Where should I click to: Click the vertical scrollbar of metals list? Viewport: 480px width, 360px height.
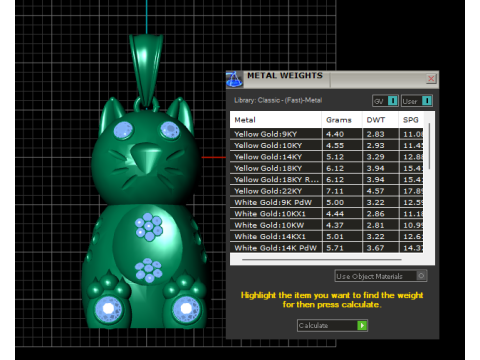[x=429, y=146]
